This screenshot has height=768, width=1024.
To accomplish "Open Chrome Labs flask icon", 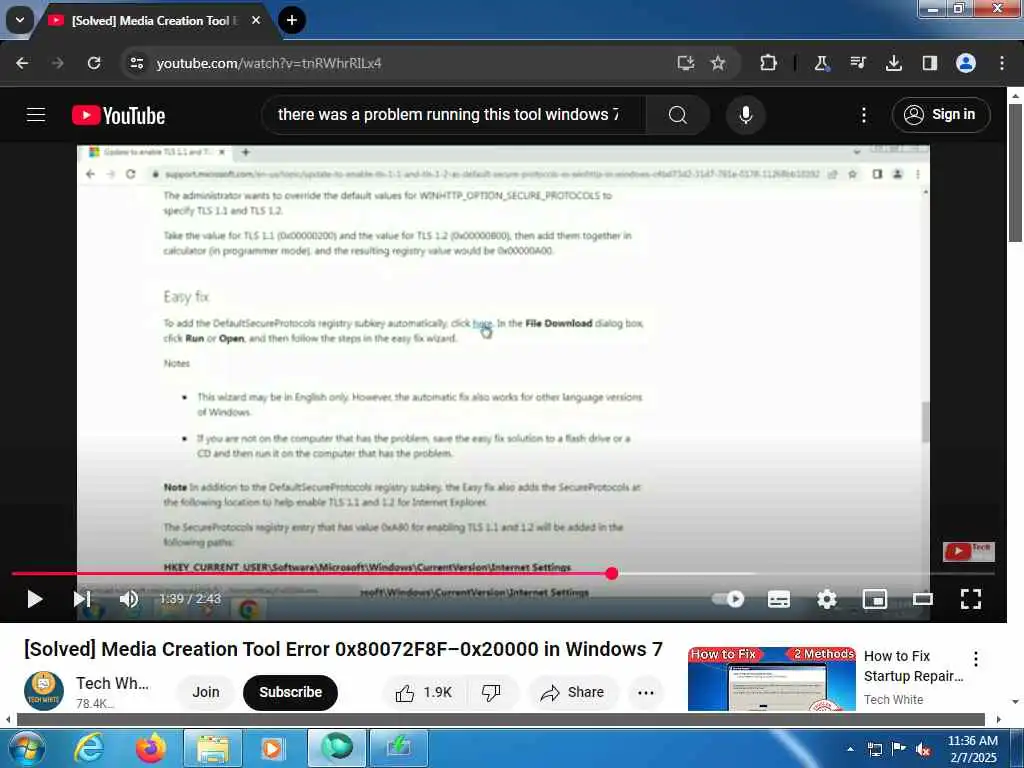I will click(822, 63).
